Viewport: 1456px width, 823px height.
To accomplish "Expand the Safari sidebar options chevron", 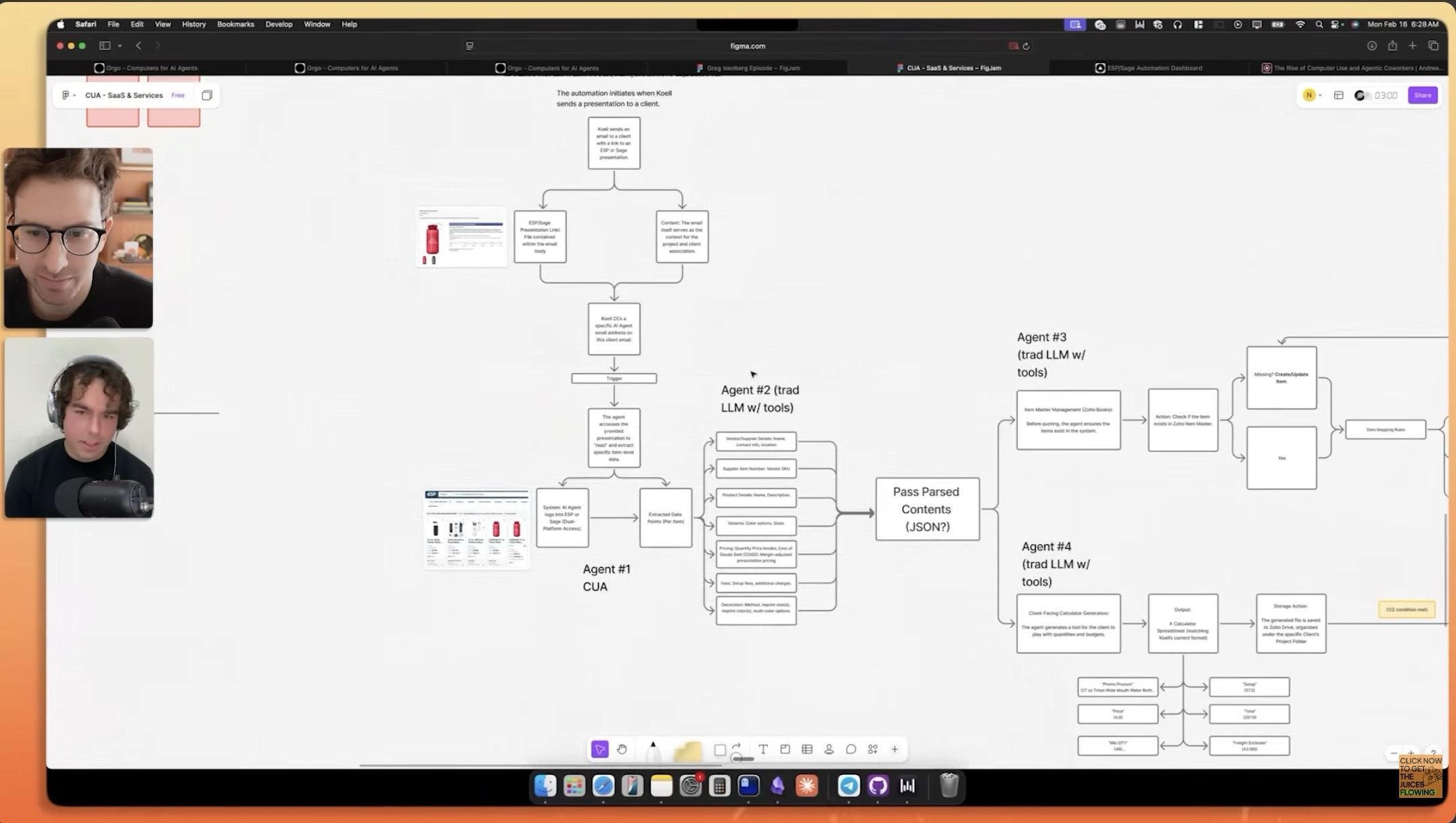I will point(120,46).
